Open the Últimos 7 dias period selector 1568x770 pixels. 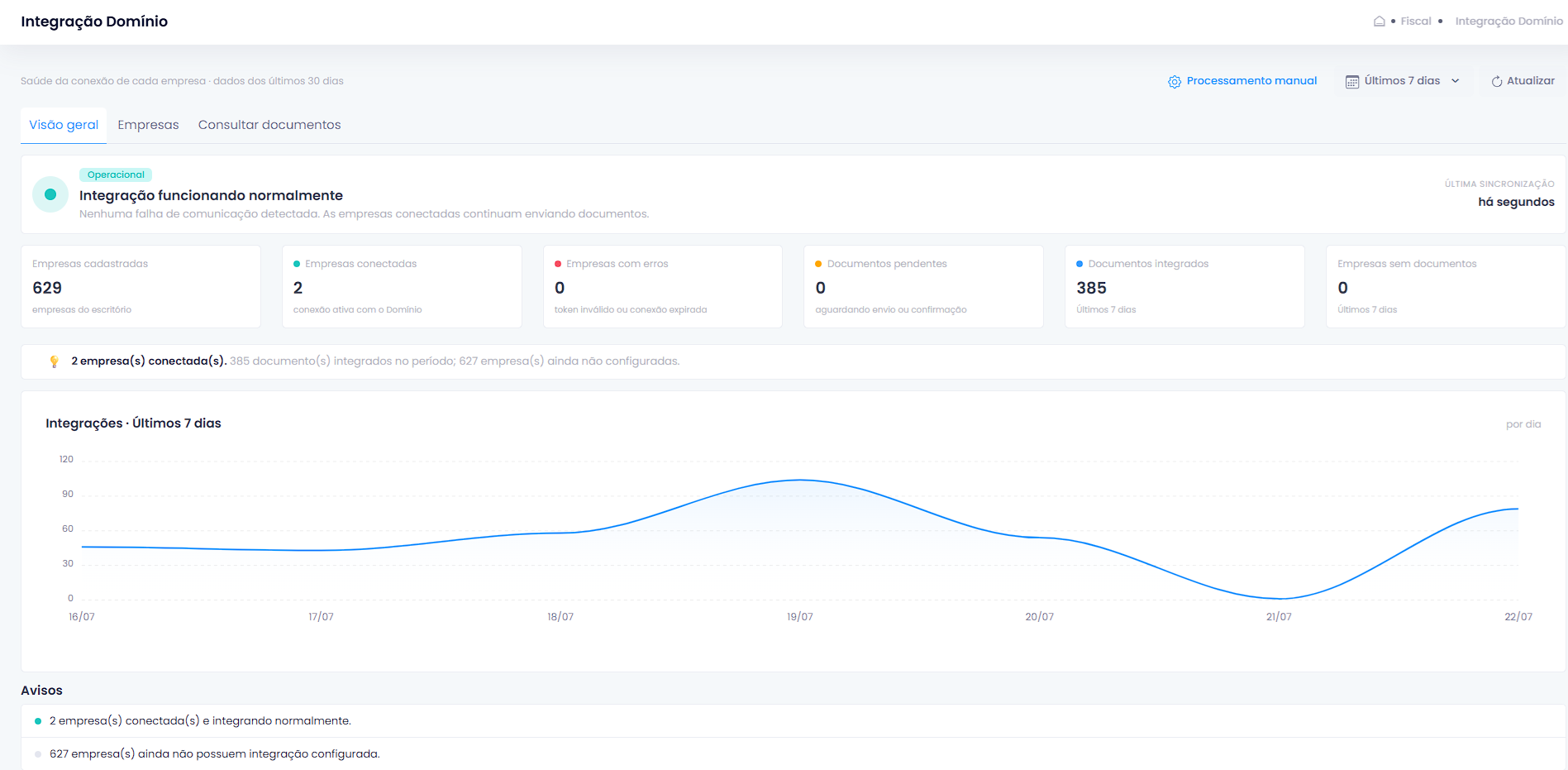(1403, 81)
